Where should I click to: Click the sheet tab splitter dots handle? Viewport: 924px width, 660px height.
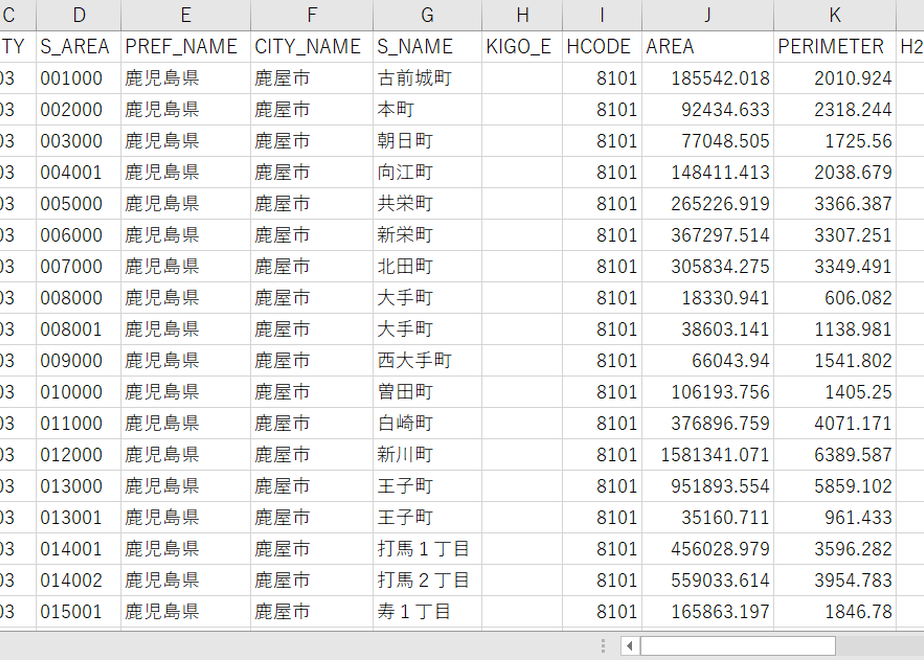pos(603,646)
